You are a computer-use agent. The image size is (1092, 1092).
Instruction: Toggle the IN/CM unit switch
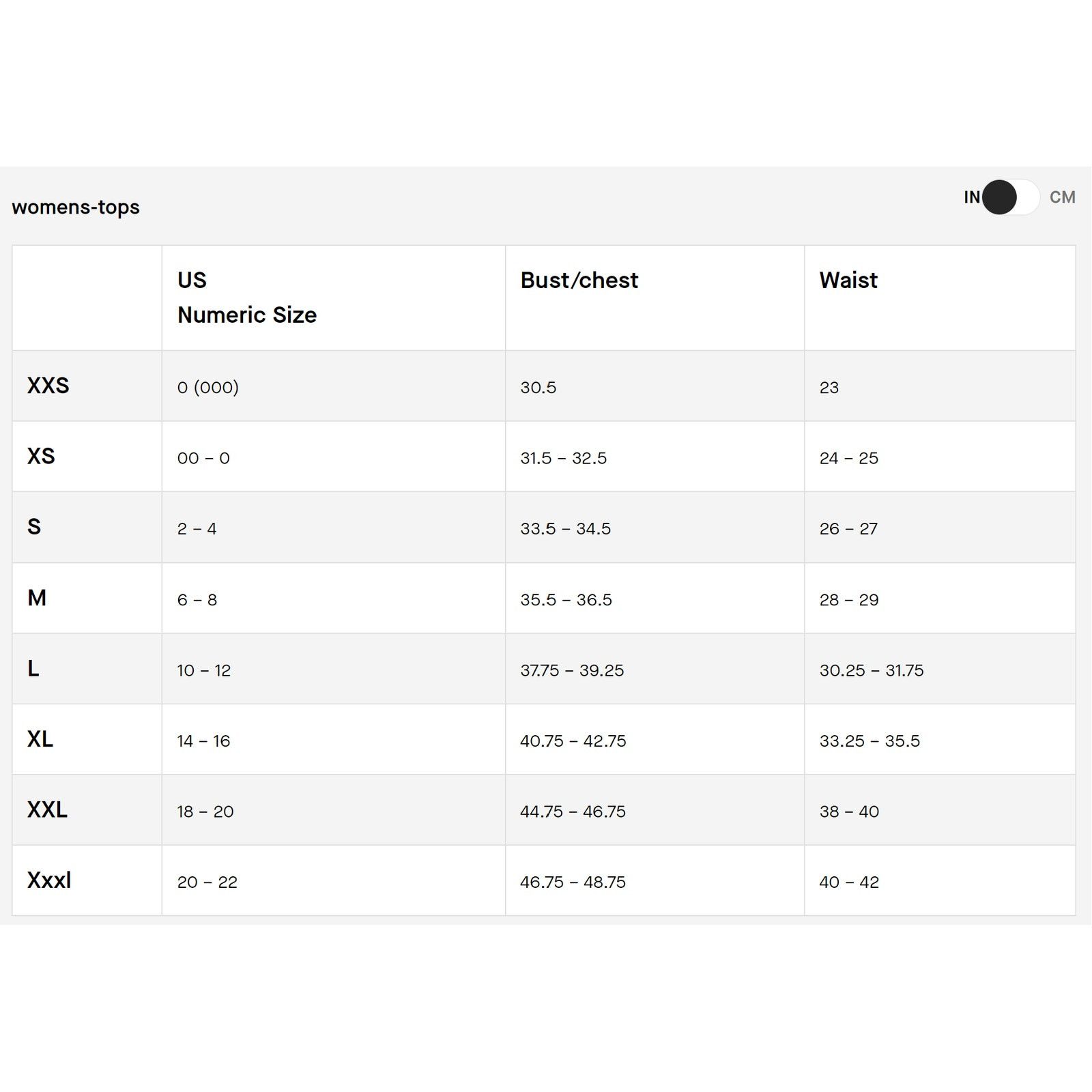(1011, 197)
